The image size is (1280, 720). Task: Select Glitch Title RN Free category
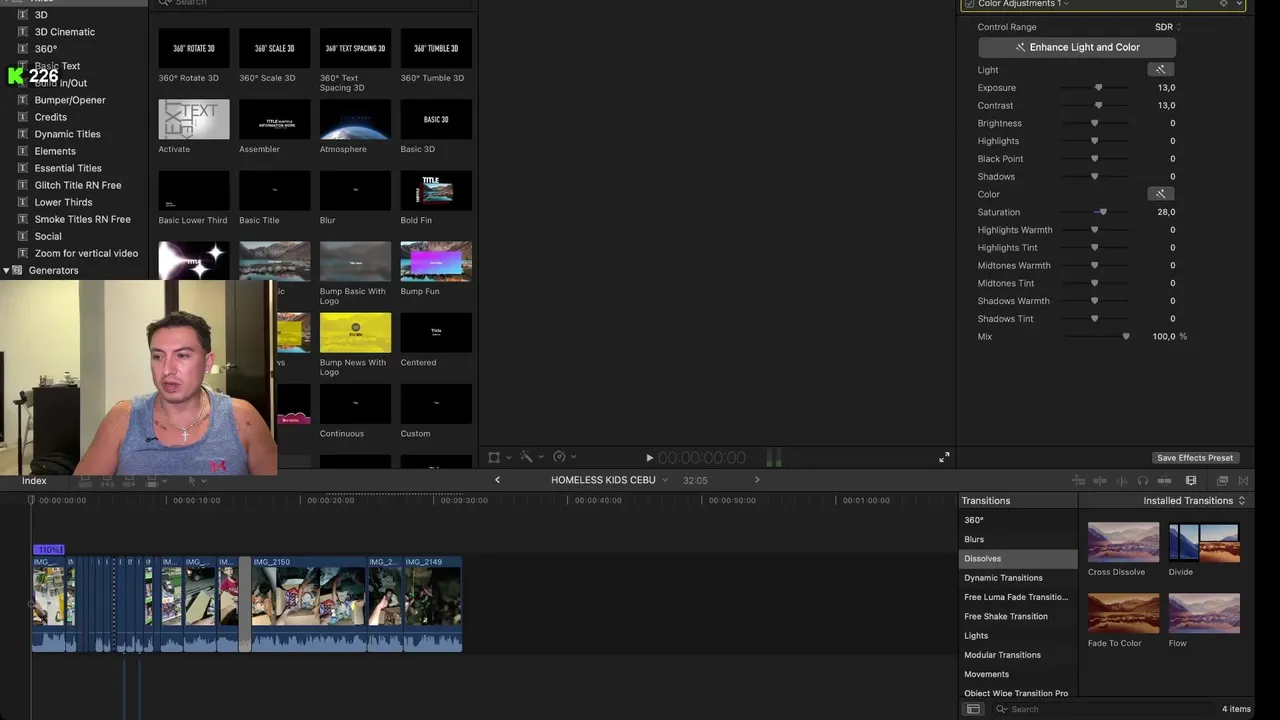coord(78,186)
